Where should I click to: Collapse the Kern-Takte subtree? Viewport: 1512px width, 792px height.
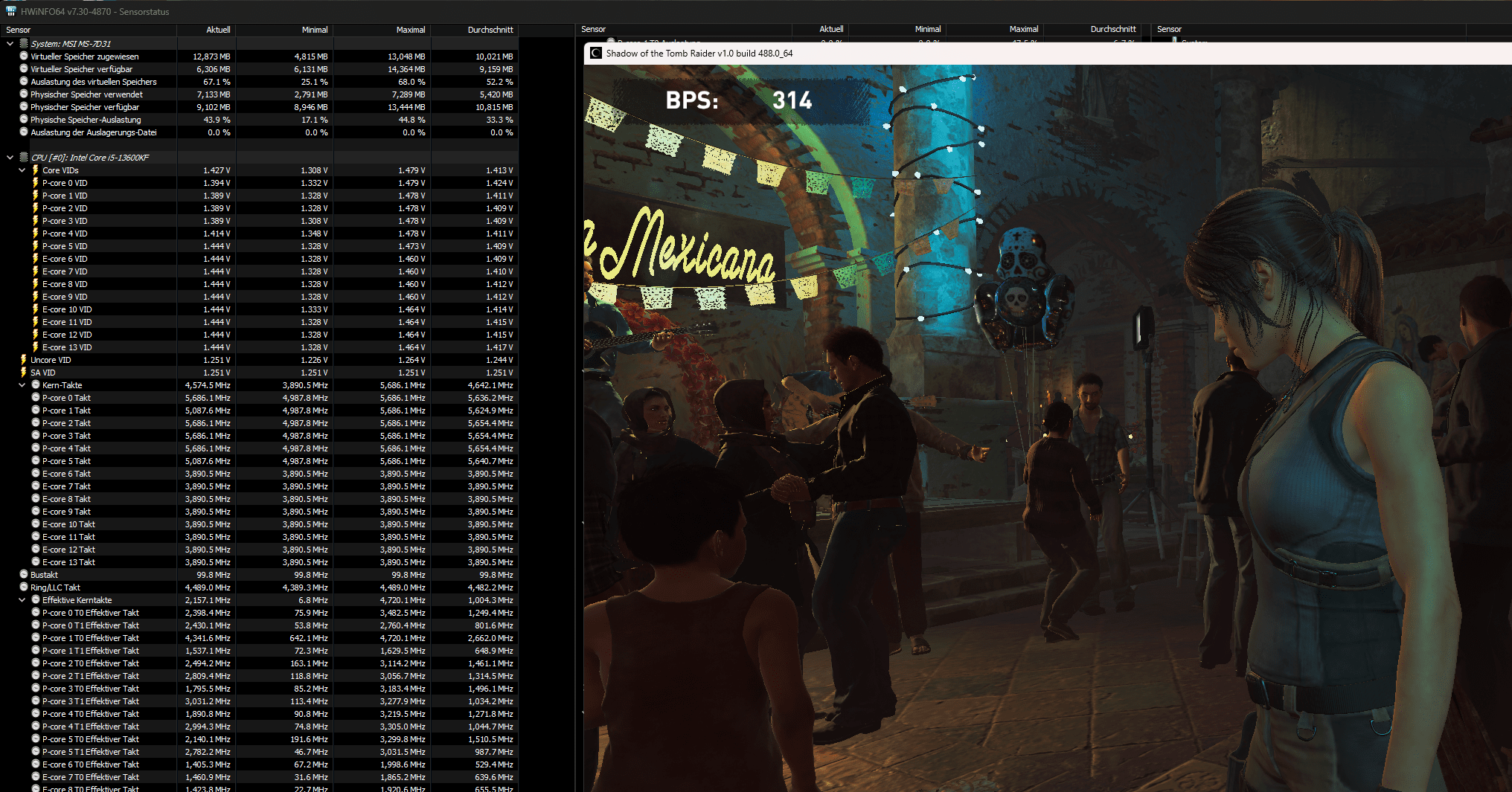point(22,384)
